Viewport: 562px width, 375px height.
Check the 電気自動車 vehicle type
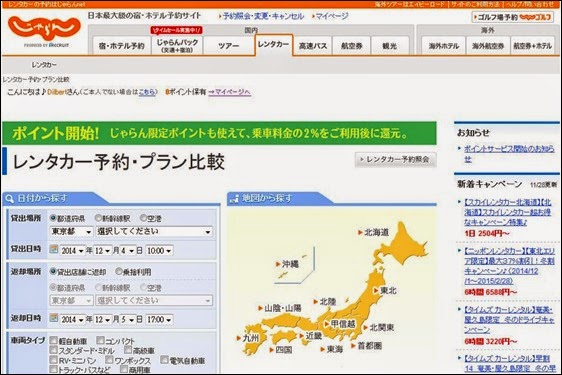coord(164,359)
